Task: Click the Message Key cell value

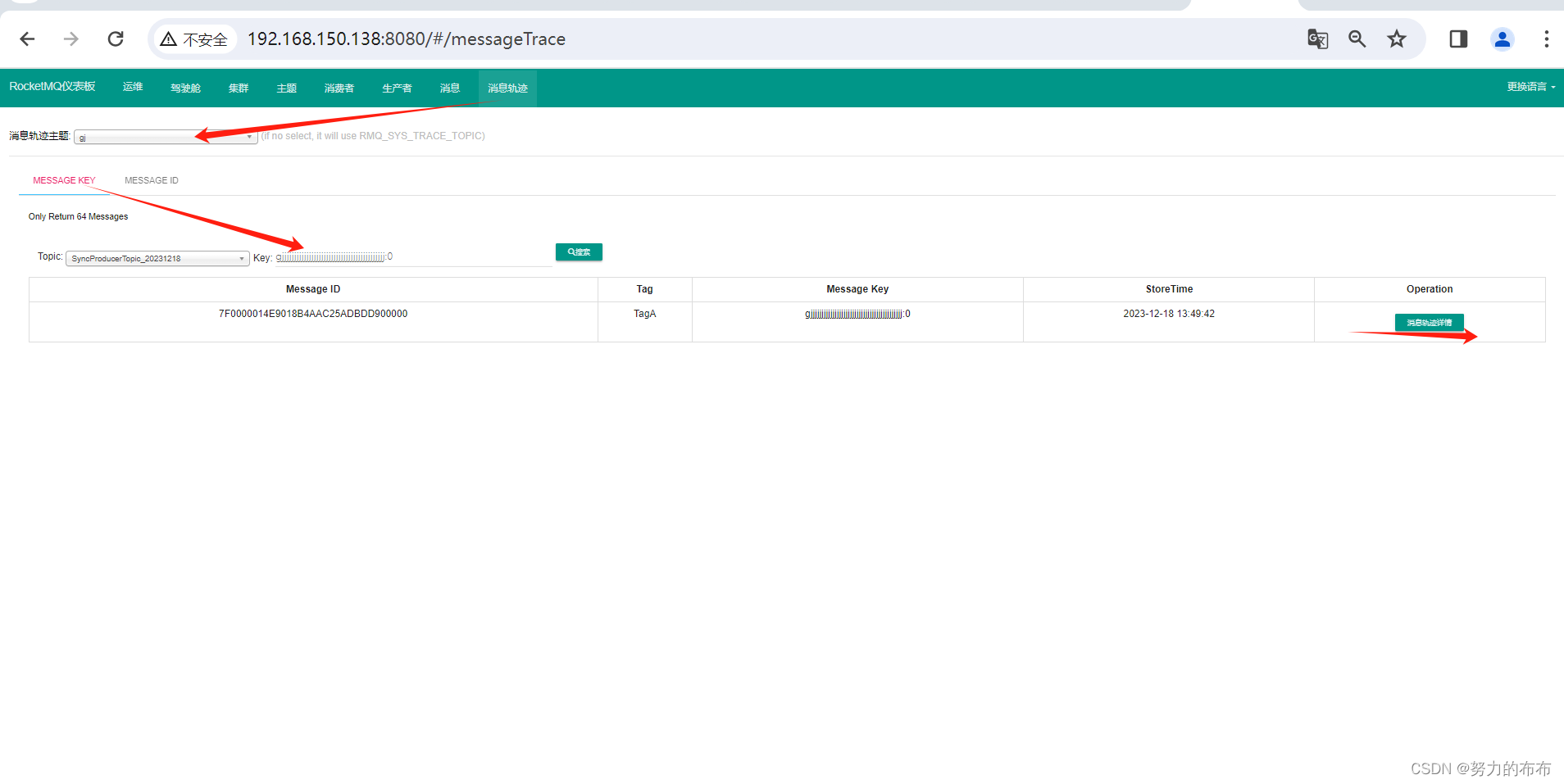Action: pos(857,314)
